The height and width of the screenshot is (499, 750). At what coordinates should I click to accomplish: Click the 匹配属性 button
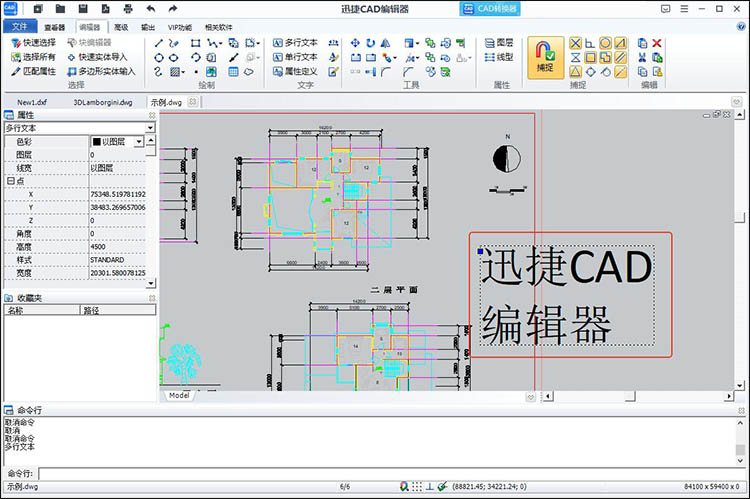[33, 72]
